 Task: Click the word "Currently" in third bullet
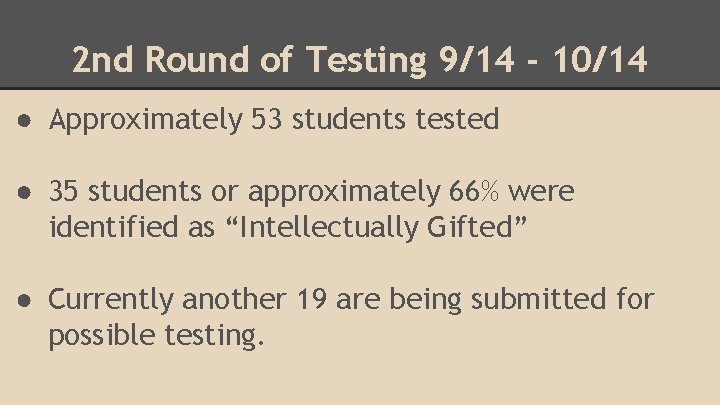[111, 300]
